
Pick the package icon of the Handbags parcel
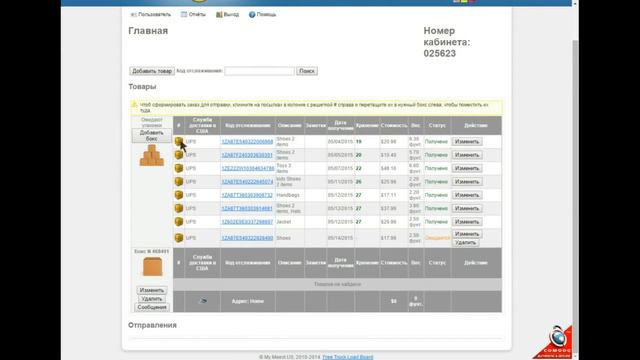tap(179, 195)
